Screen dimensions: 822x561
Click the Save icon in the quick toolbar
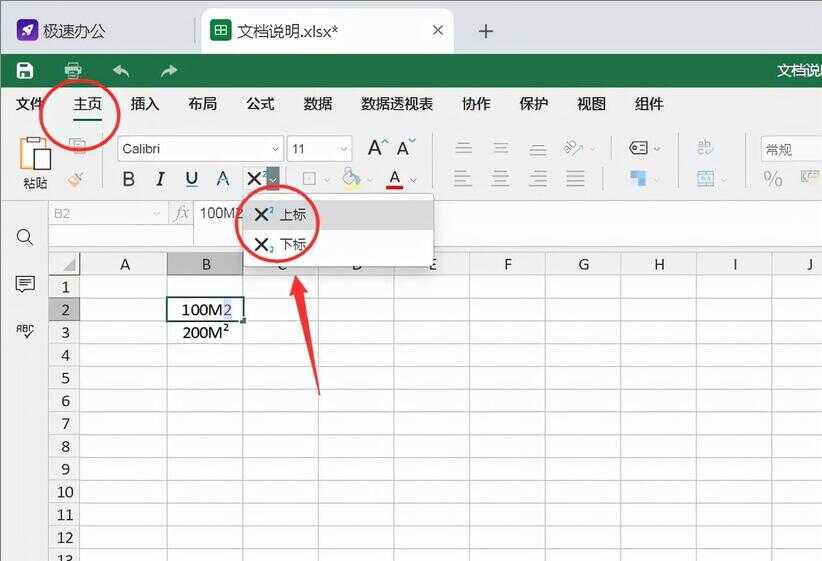25,70
